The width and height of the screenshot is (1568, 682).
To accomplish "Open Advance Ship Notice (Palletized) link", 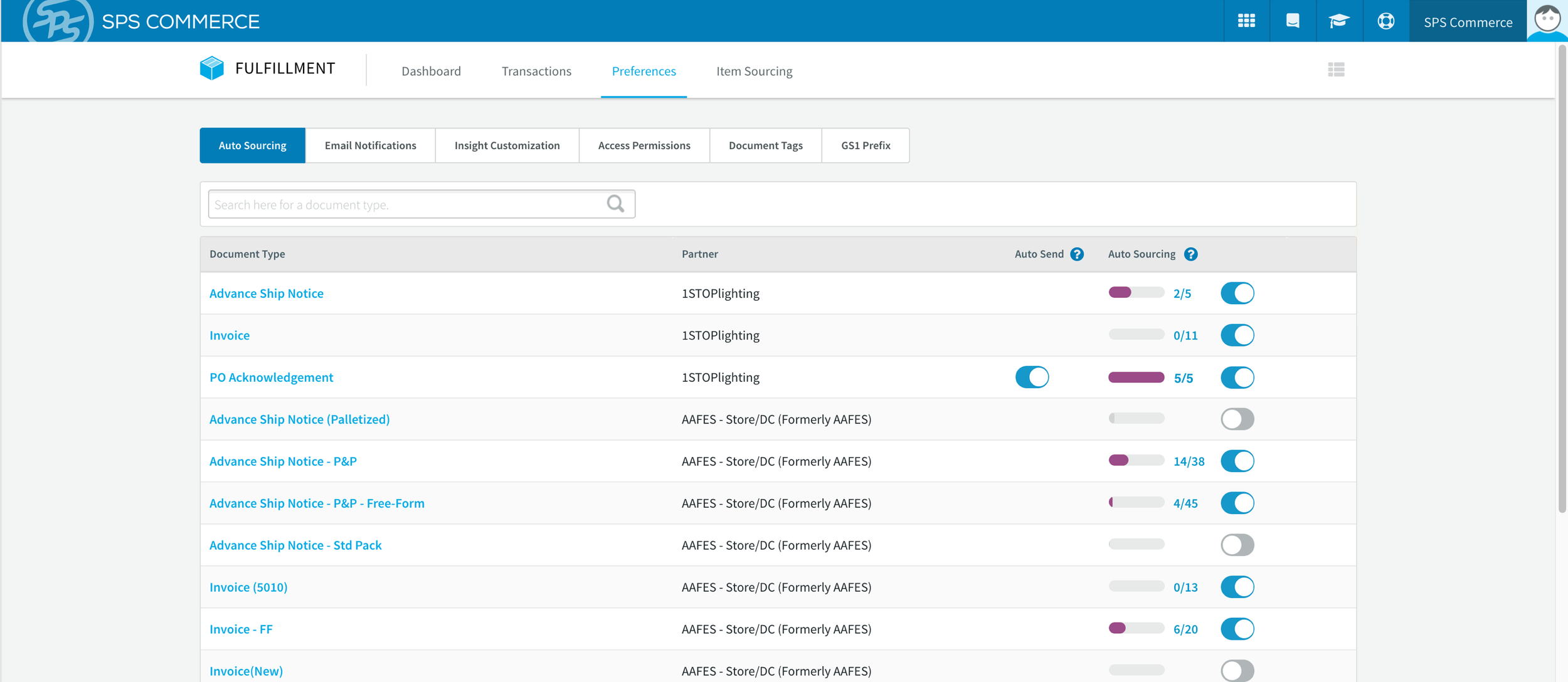I will pyautogui.click(x=299, y=419).
